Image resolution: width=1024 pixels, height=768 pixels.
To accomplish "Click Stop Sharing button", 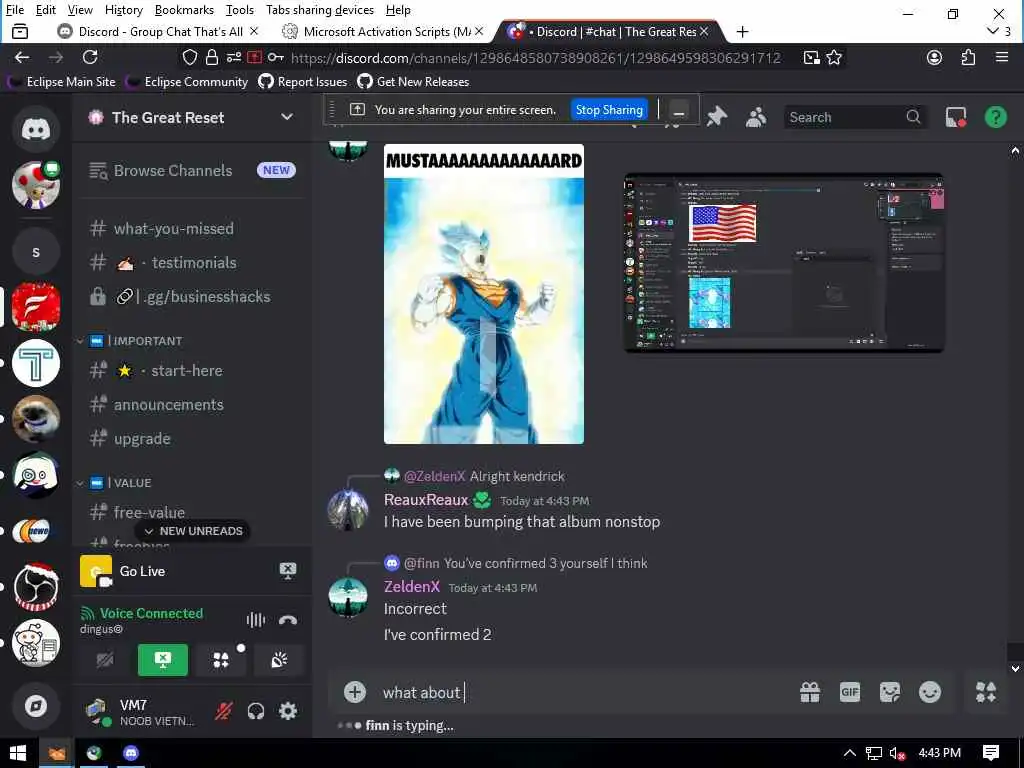I will (609, 110).
